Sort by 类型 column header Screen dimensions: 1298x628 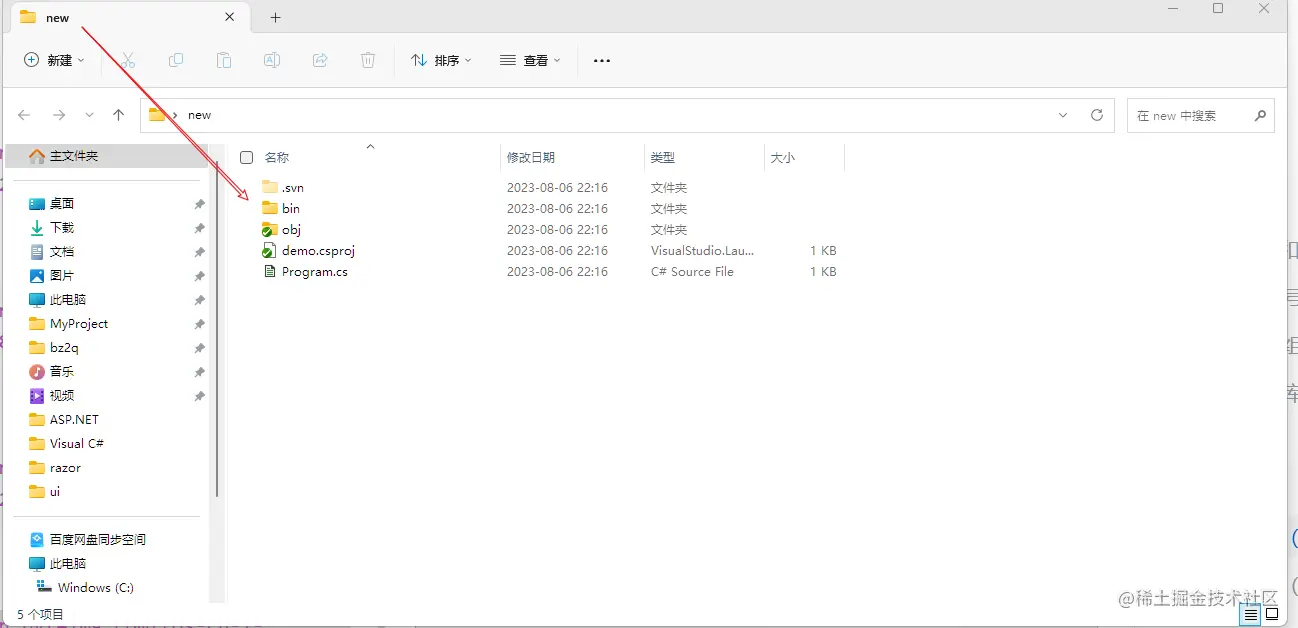coord(663,157)
